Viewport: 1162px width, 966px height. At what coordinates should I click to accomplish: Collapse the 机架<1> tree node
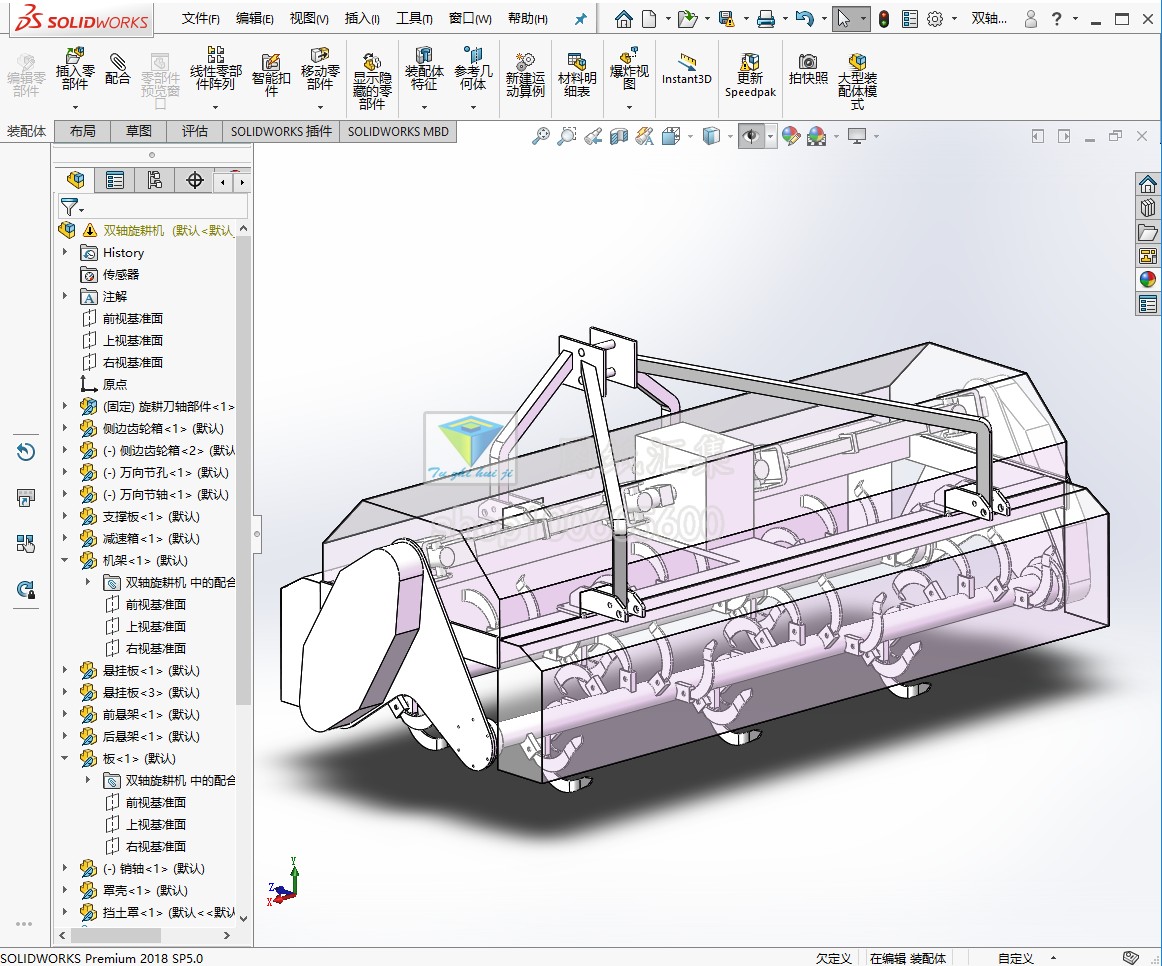65,560
